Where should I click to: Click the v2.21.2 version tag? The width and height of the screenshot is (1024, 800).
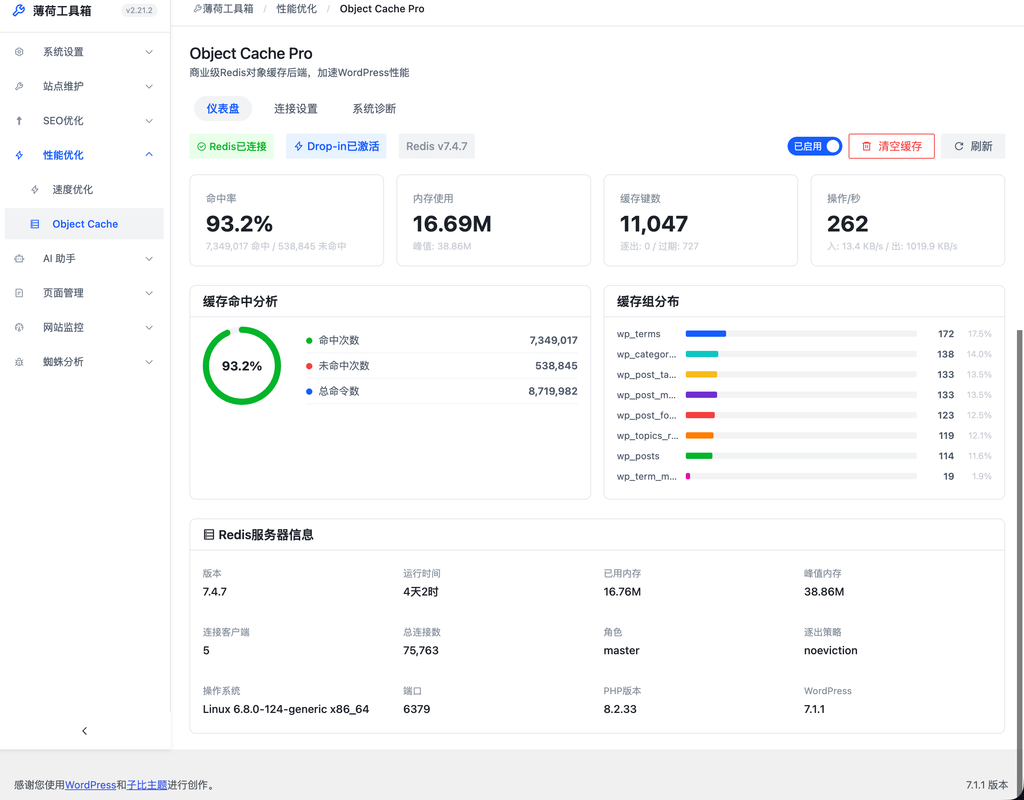[139, 10]
